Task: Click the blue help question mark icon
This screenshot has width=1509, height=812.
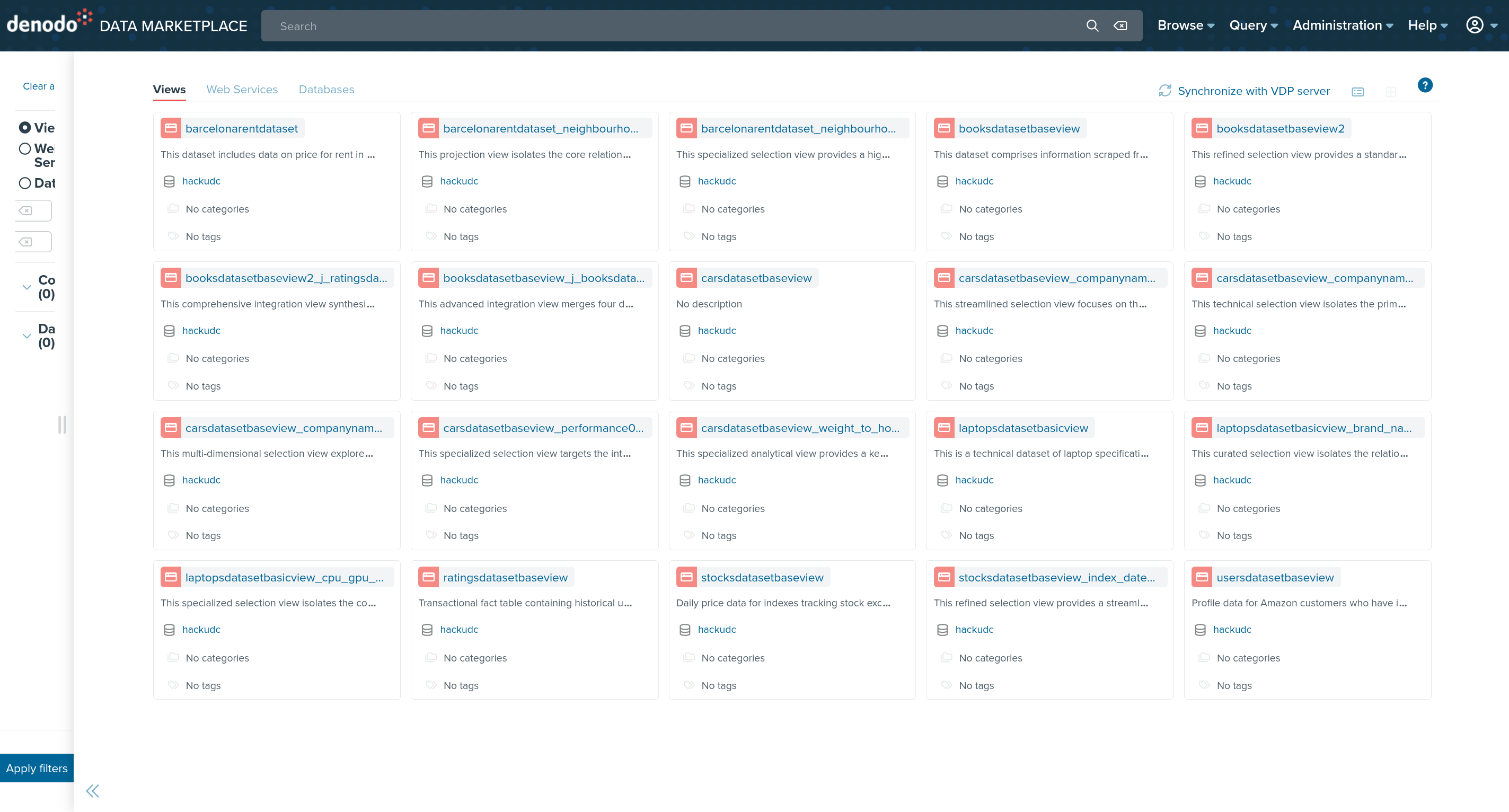Action: [1425, 85]
